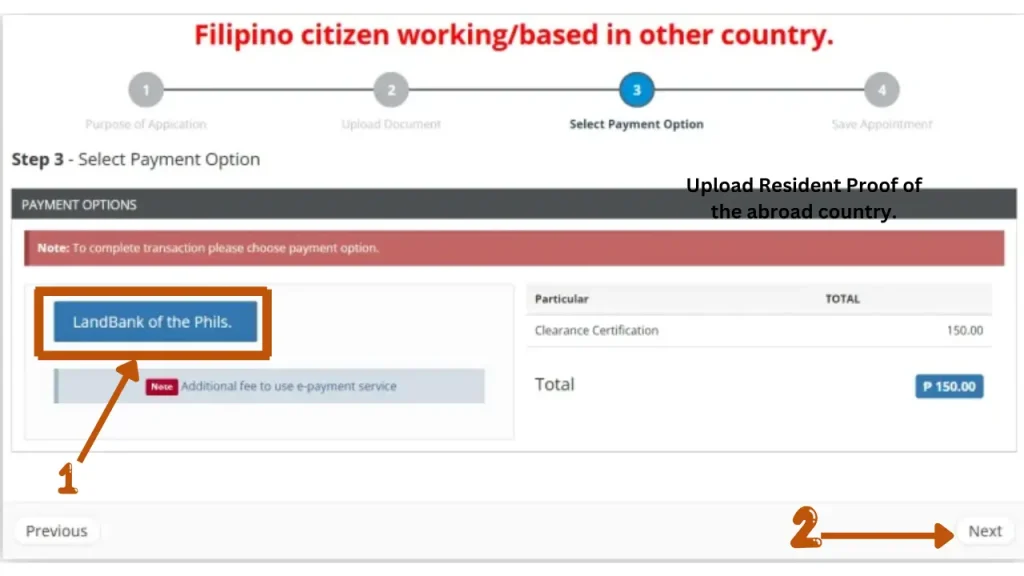Go to the Next step

tap(985, 531)
